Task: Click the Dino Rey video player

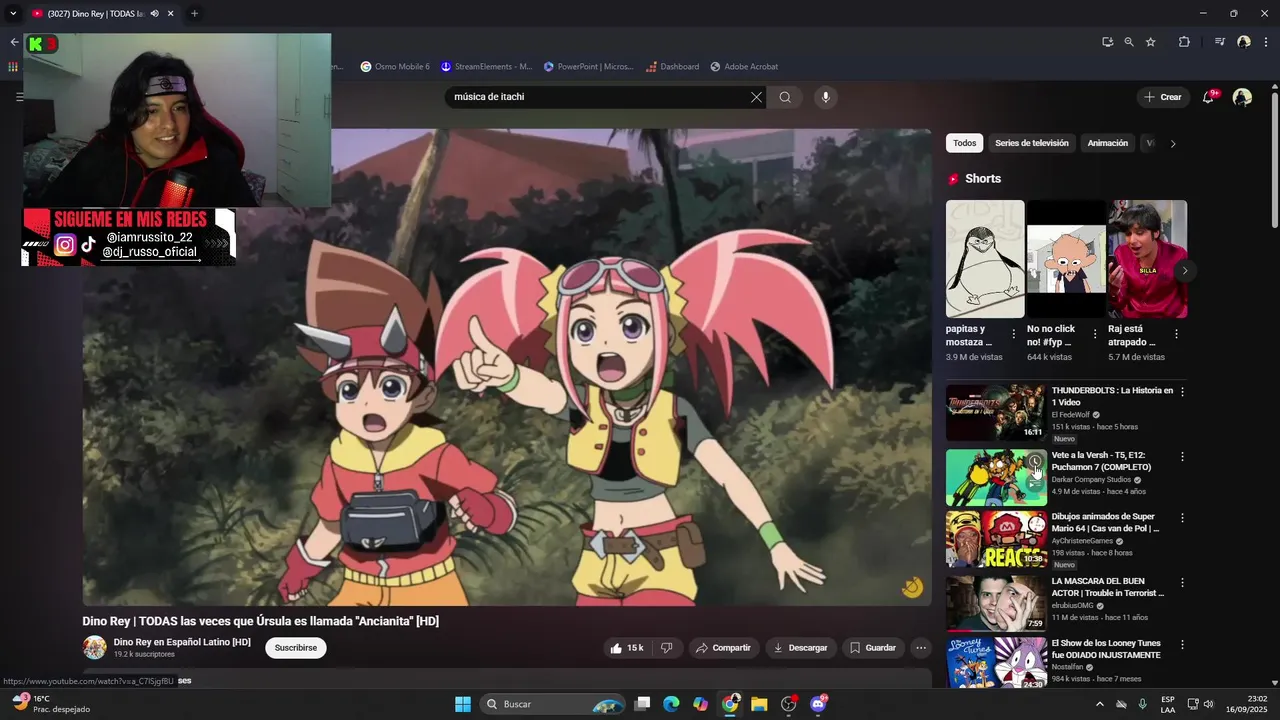Action: [x=507, y=367]
